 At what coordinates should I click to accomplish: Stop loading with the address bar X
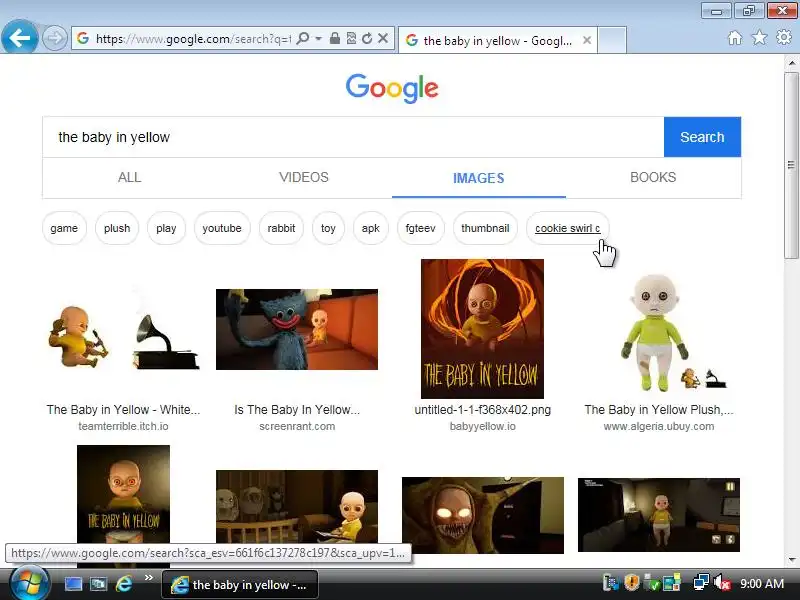point(383,38)
